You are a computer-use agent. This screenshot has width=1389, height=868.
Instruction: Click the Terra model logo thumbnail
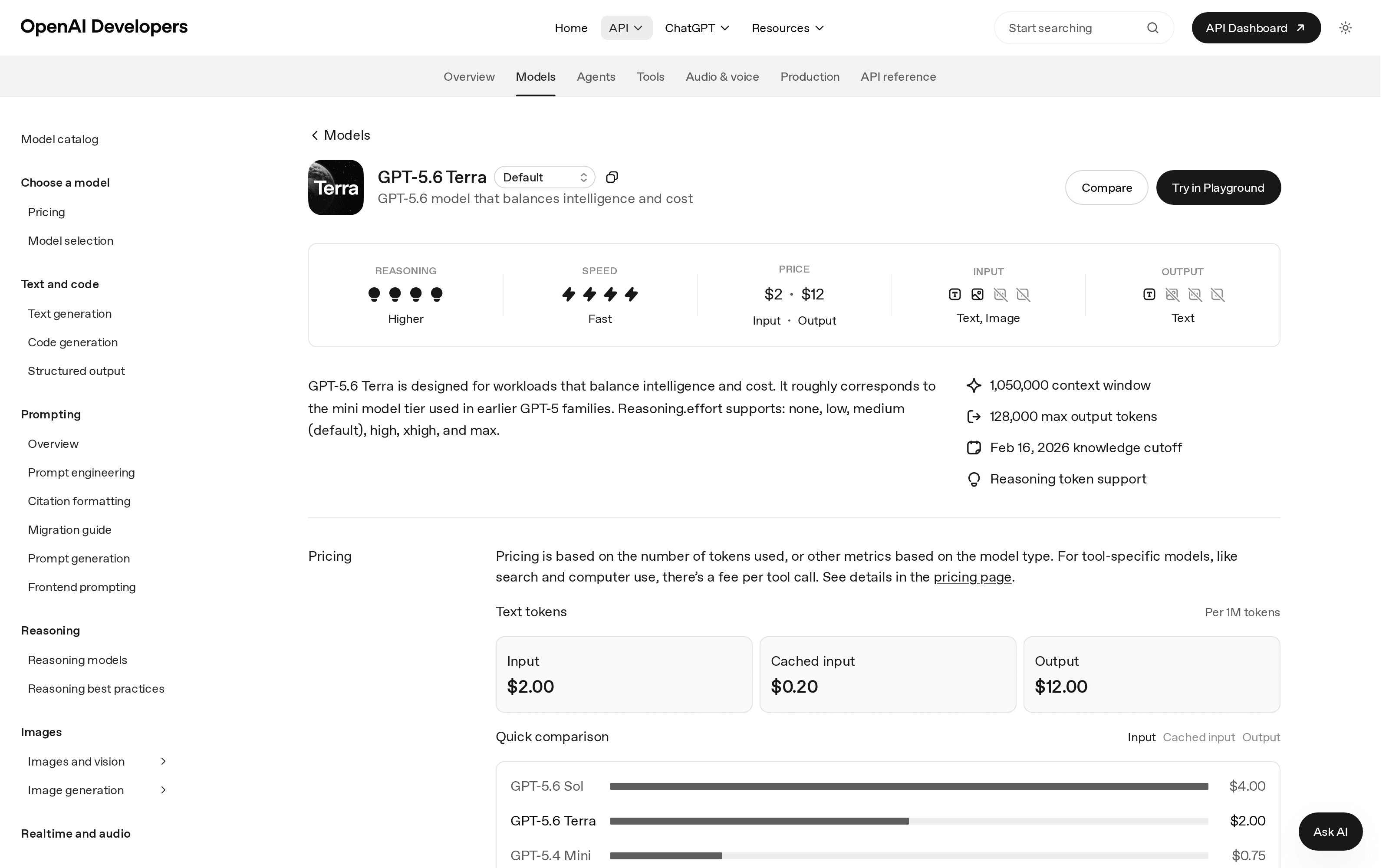pyautogui.click(x=336, y=187)
